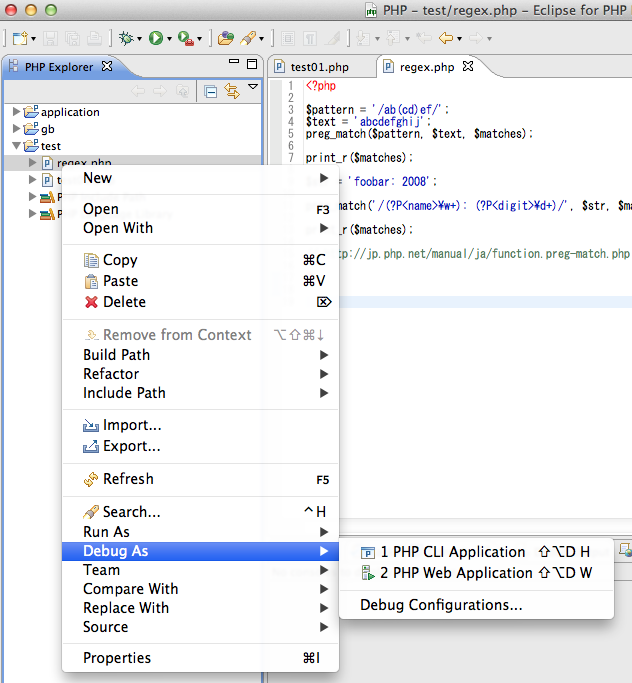Click the Last Edit Location icon
Viewport: 632px width, 683px height.
(423, 38)
